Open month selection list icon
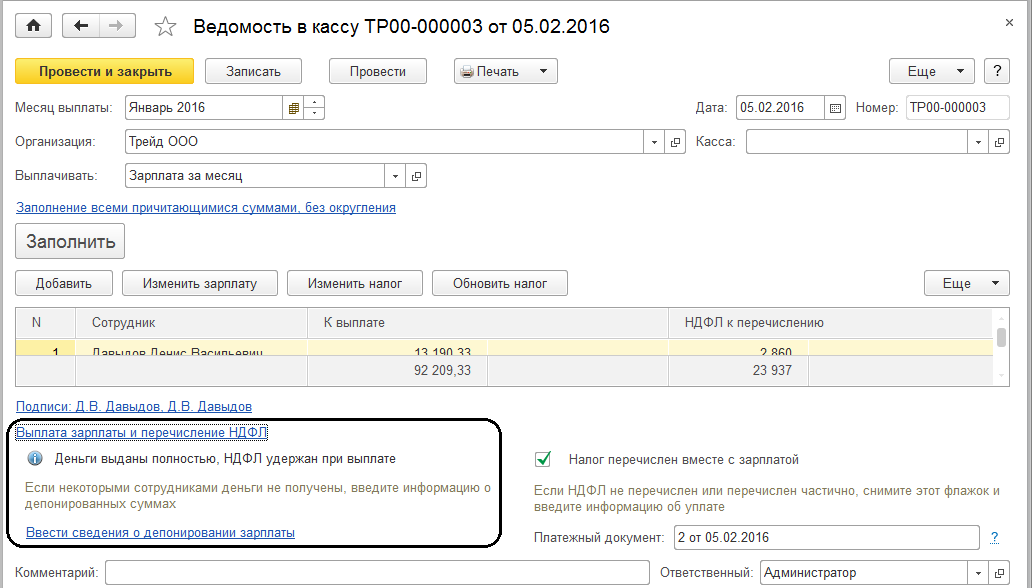The height and width of the screenshot is (588, 1032). (293, 108)
